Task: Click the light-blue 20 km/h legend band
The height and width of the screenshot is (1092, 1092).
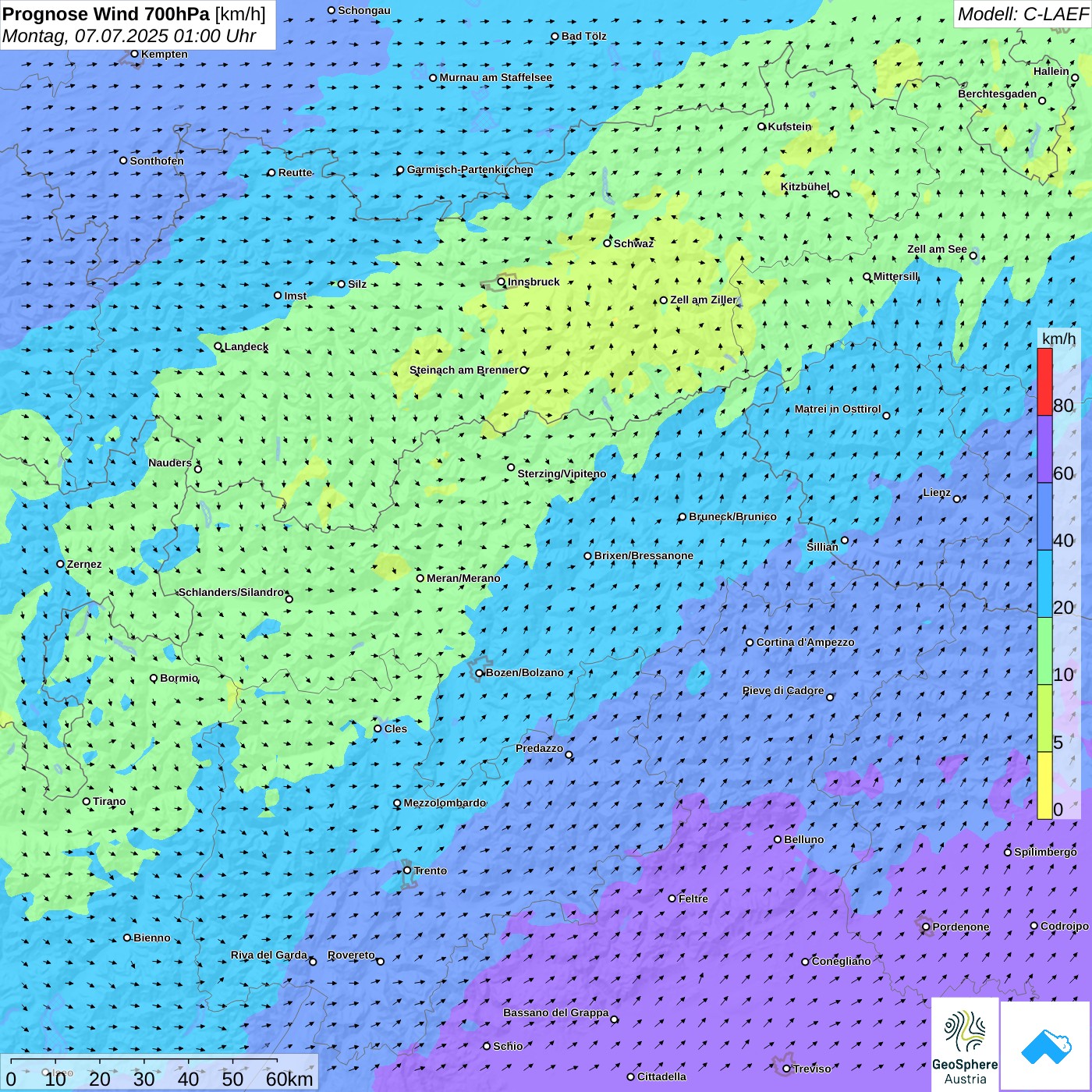Action: (1044, 584)
